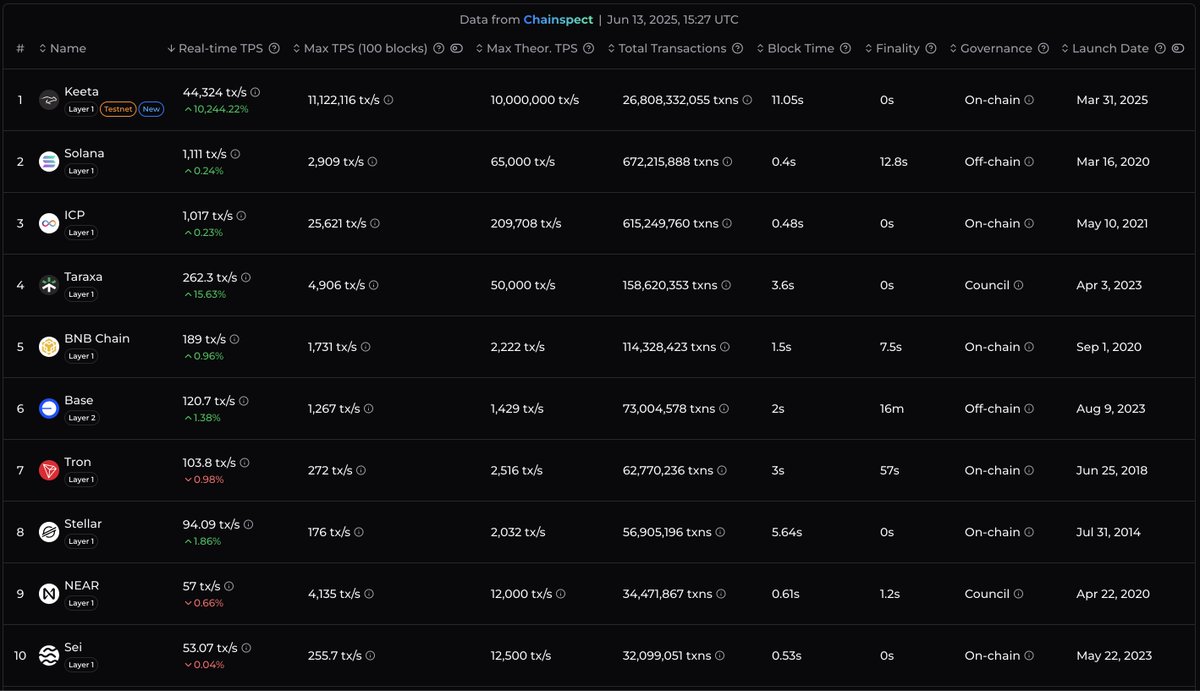Image resolution: width=1200 pixels, height=691 pixels.
Task: Sort by Launch Date column
Action: 1105,48
